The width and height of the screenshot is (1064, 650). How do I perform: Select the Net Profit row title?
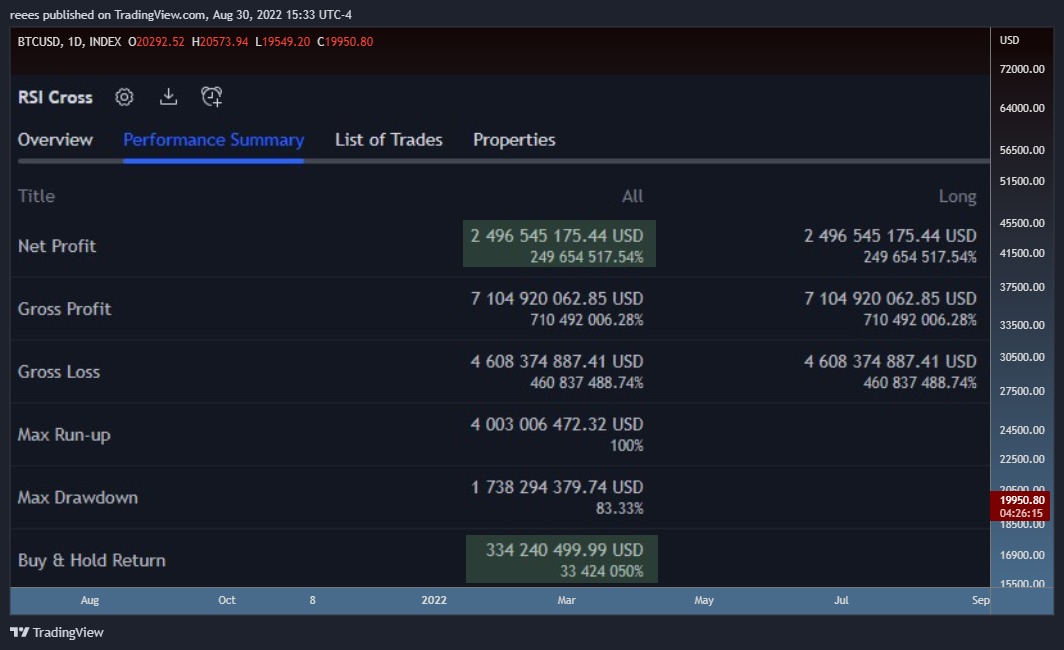tap(57, 246)
